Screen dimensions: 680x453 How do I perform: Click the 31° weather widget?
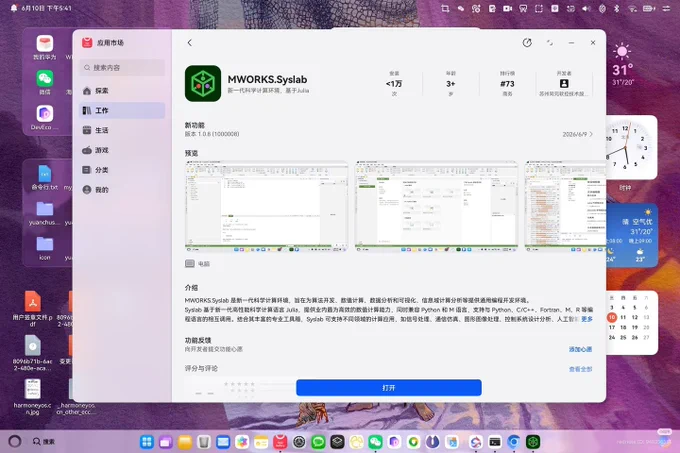[623, 64]
